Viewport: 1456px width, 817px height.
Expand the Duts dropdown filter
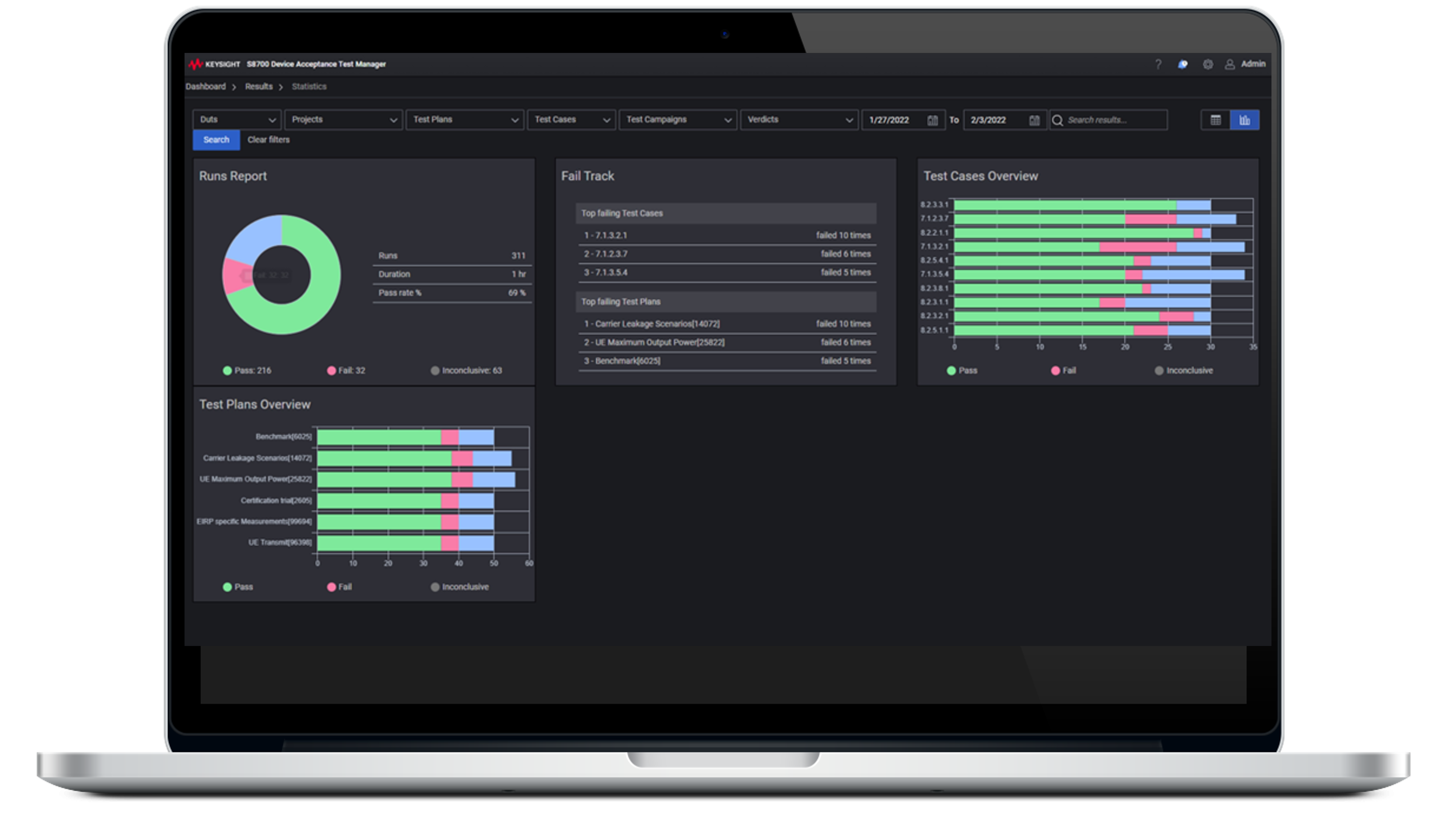tap(236, 120)
